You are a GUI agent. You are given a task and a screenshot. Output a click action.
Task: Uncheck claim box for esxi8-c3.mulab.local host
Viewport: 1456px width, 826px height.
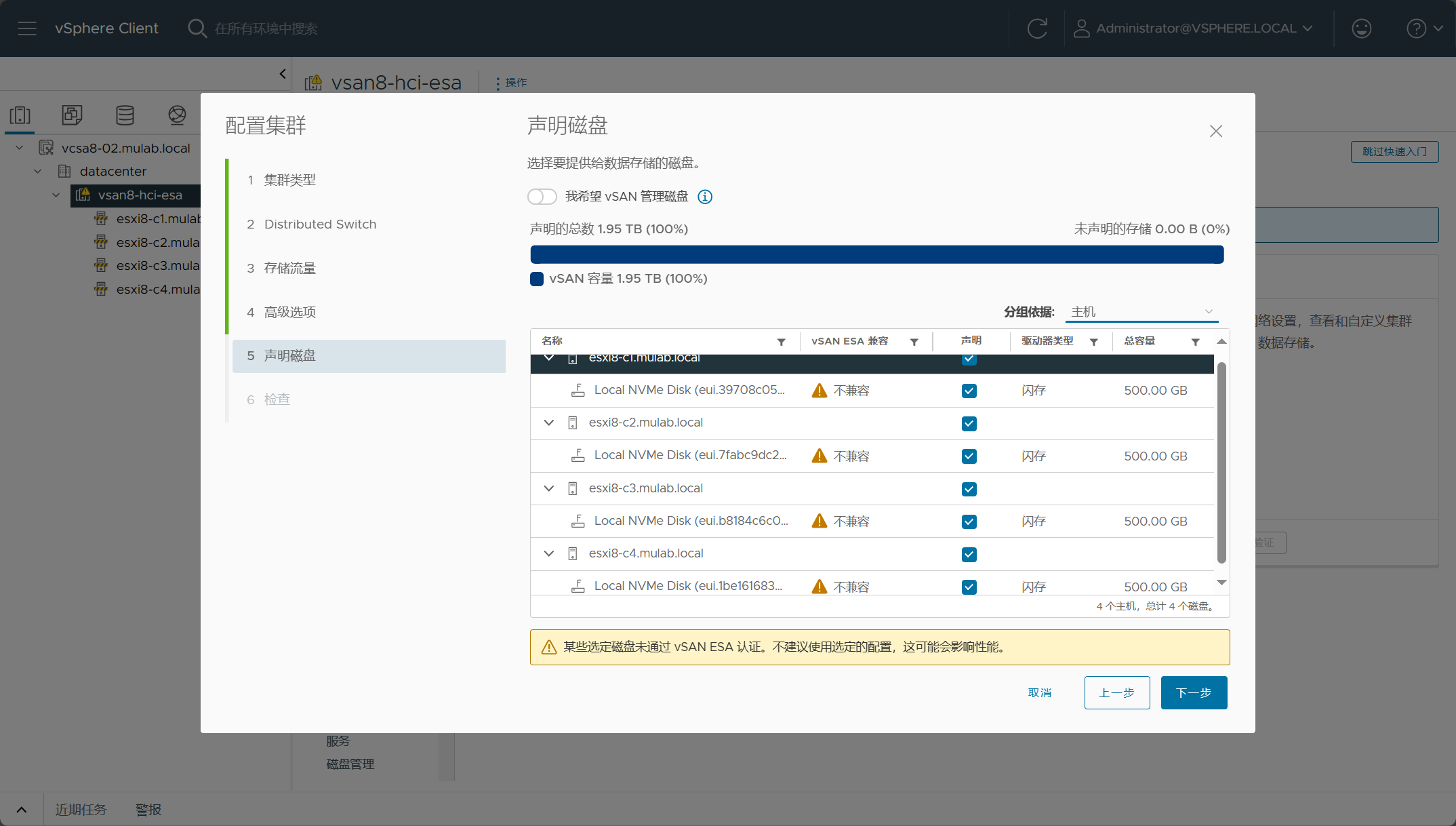pos(969,489)
